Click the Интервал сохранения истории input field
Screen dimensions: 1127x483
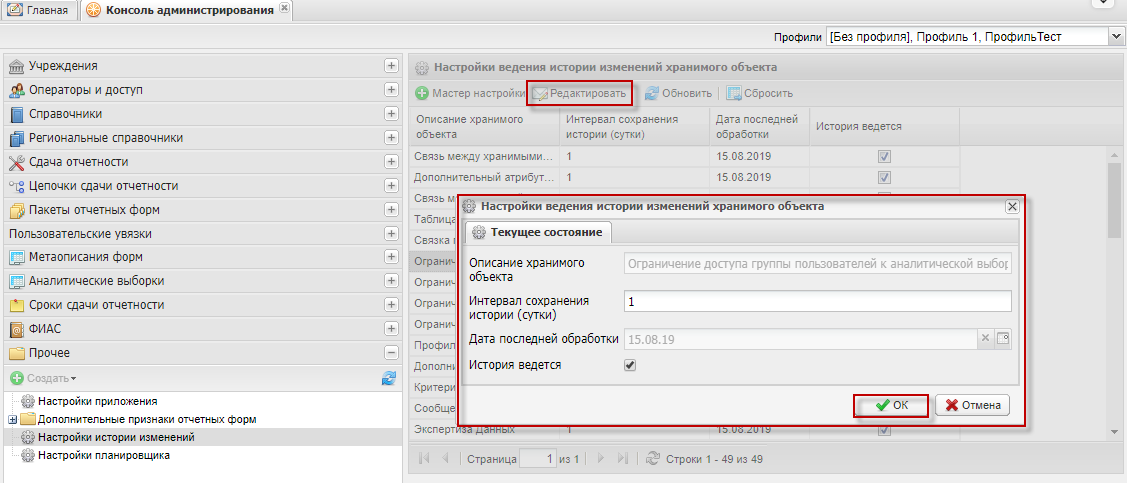(817, 301)
